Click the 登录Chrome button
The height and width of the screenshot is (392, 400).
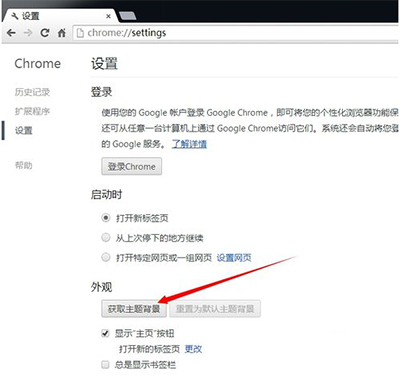tap(132, 166)
